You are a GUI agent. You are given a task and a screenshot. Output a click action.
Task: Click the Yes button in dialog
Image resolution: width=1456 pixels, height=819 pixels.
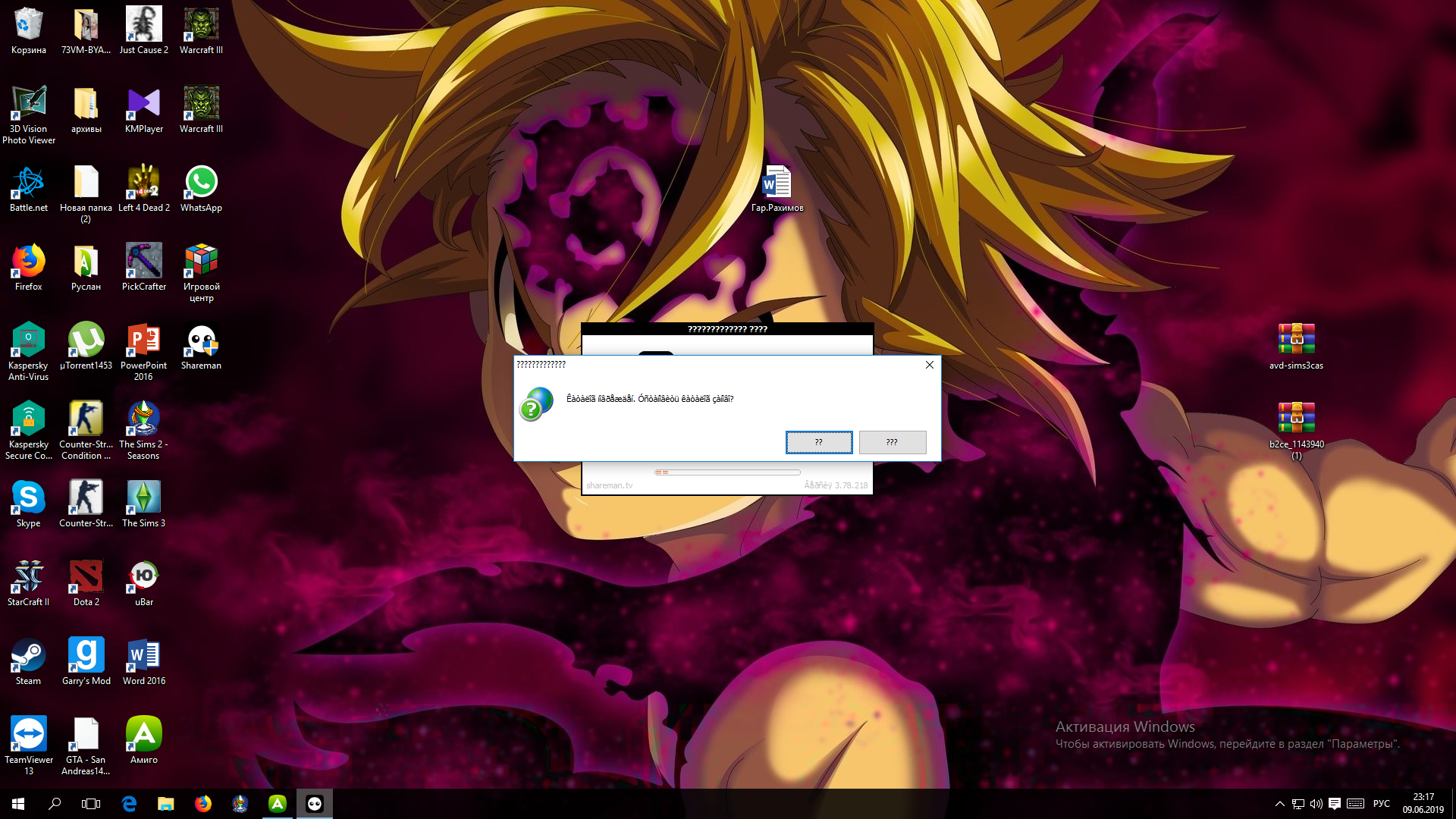tap(818, 442)
